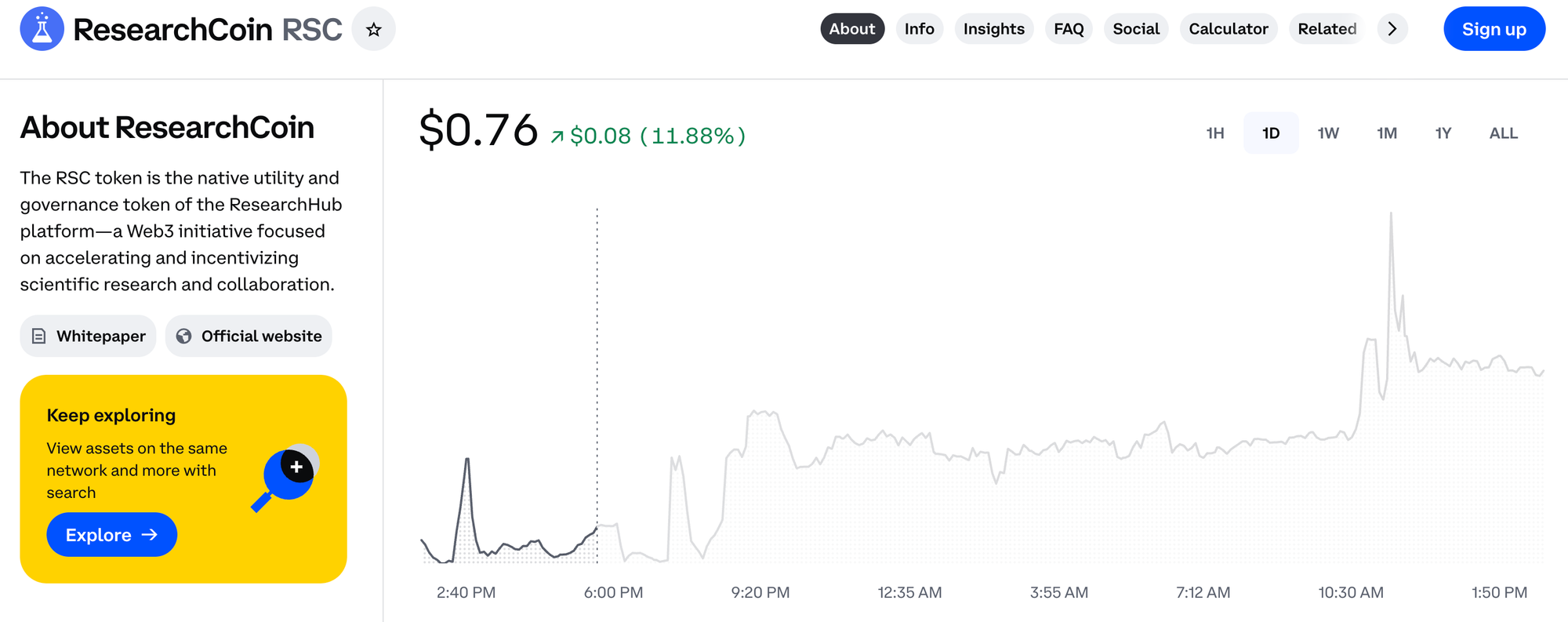Click the globe icon next to Official website

click(x=185, y=336)
